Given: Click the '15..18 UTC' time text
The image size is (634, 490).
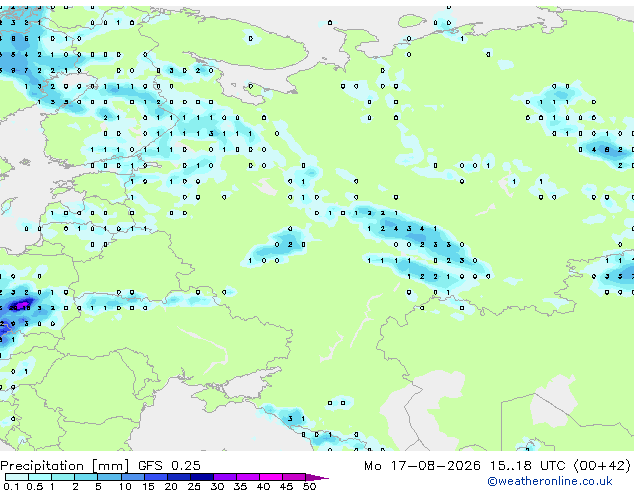Looking at the screenshot, I should [527, 466].
